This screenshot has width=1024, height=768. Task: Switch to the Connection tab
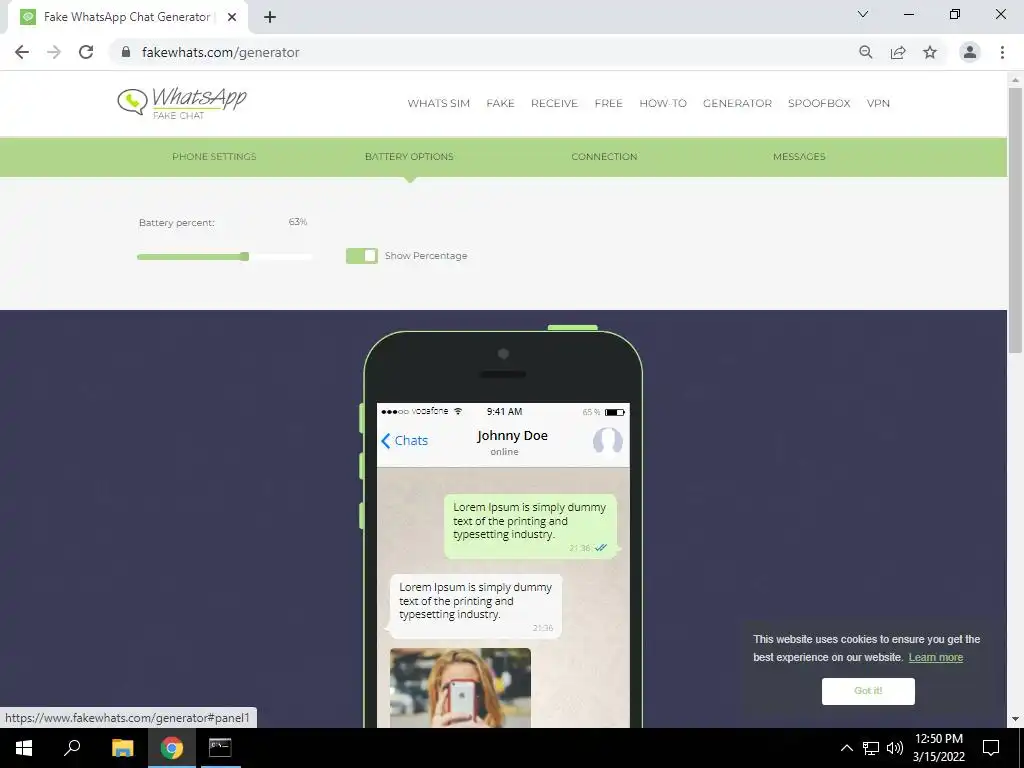click(604, 157)
